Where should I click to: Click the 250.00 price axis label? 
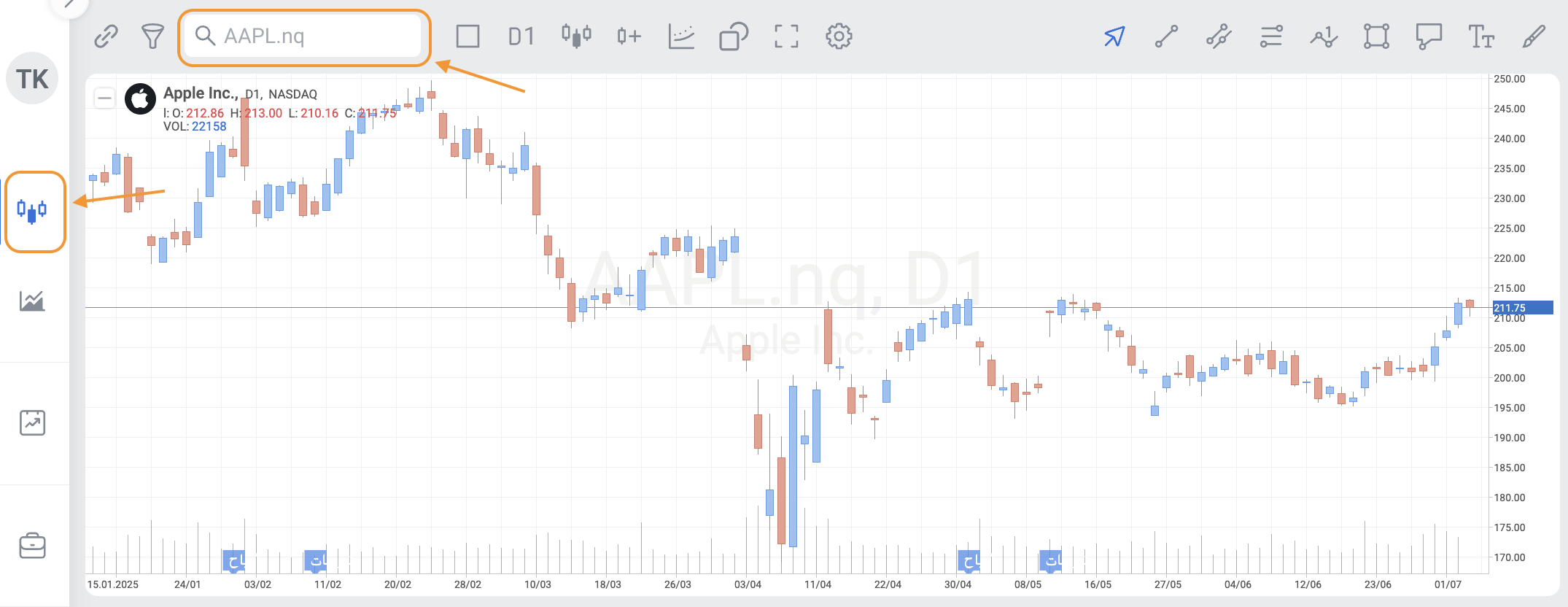[1509, 79]
